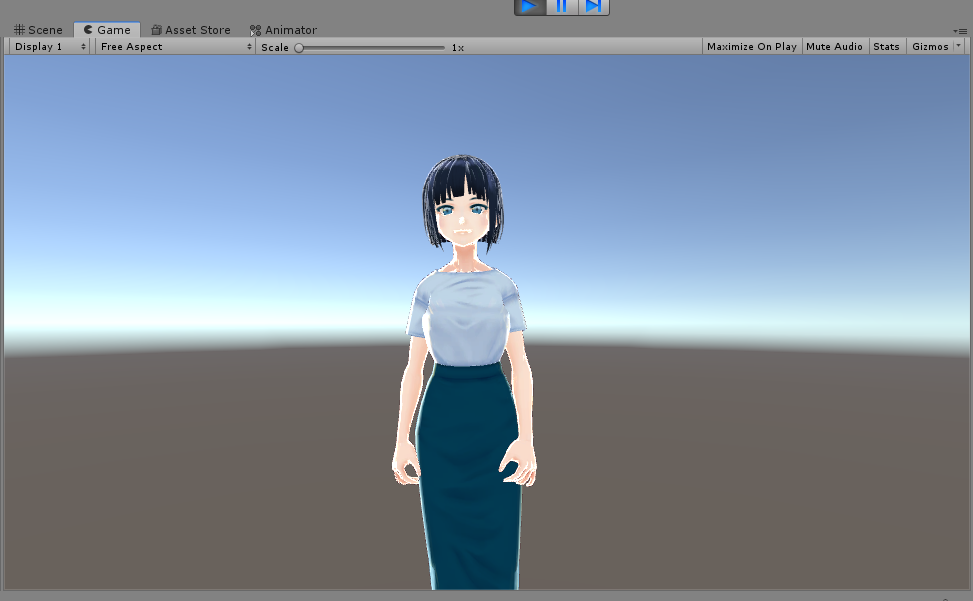Expand the Gizmos dropdown arrow
This screenshot has width=973, height=601.
tap(958, 46)
